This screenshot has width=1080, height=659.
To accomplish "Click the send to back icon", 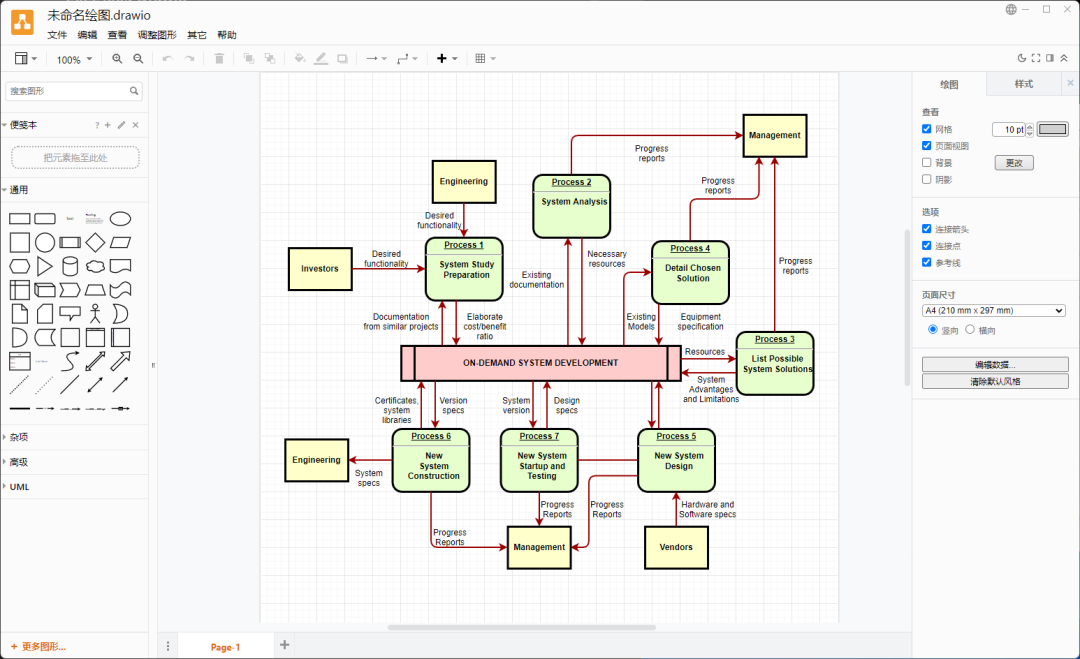I will point(270,59).
